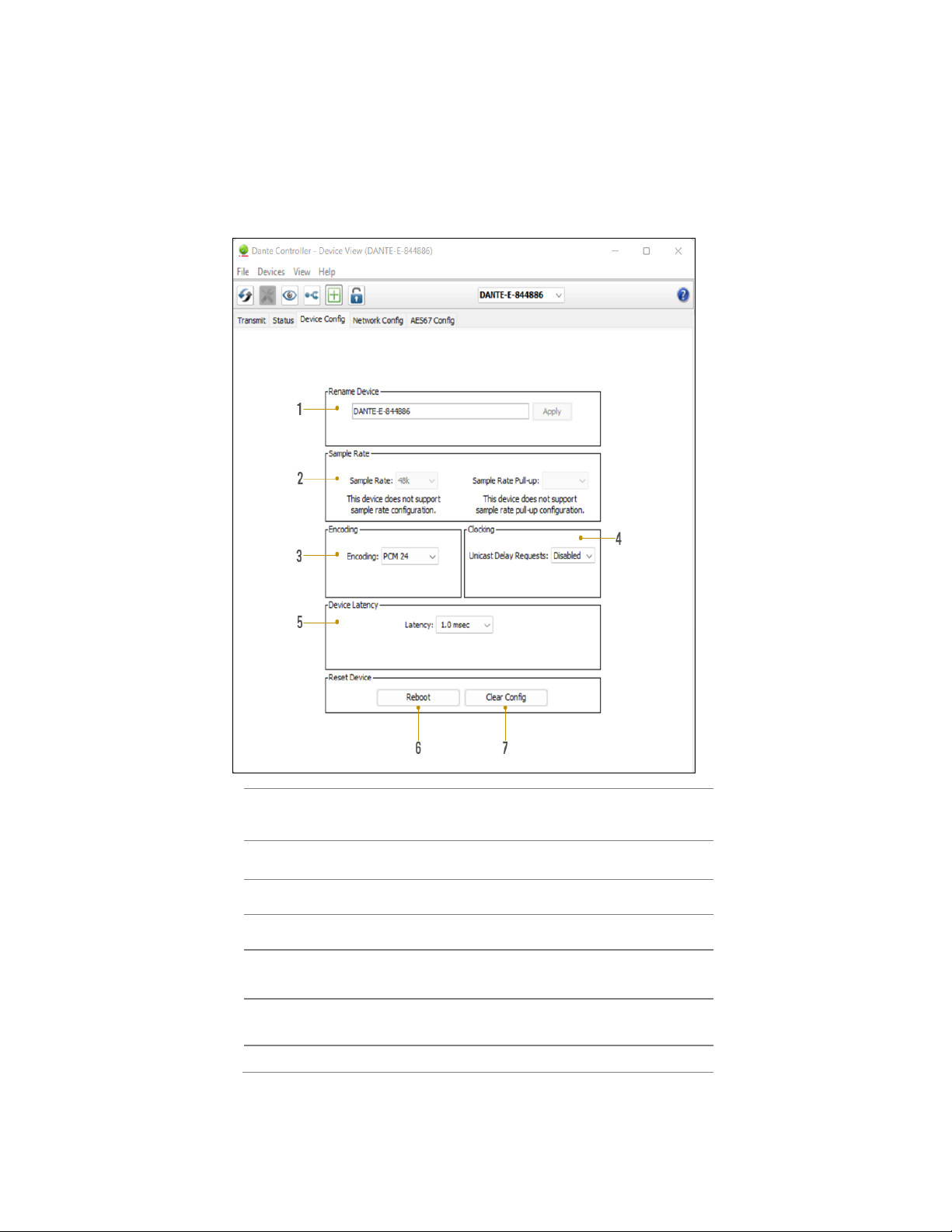Switch to the Transmit tab
The image size is (952, 1232).
point(252,320)
